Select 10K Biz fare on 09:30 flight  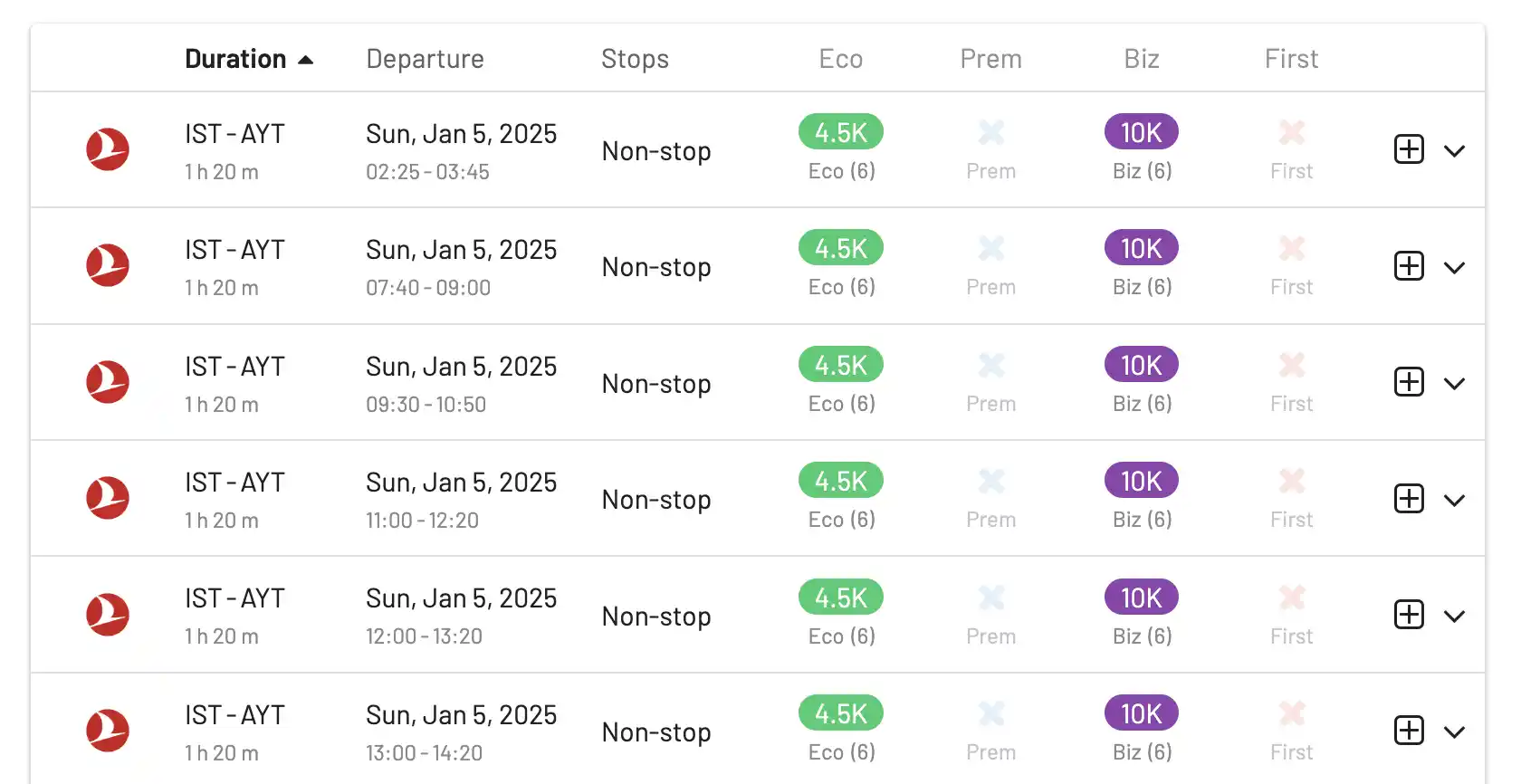1142,365
